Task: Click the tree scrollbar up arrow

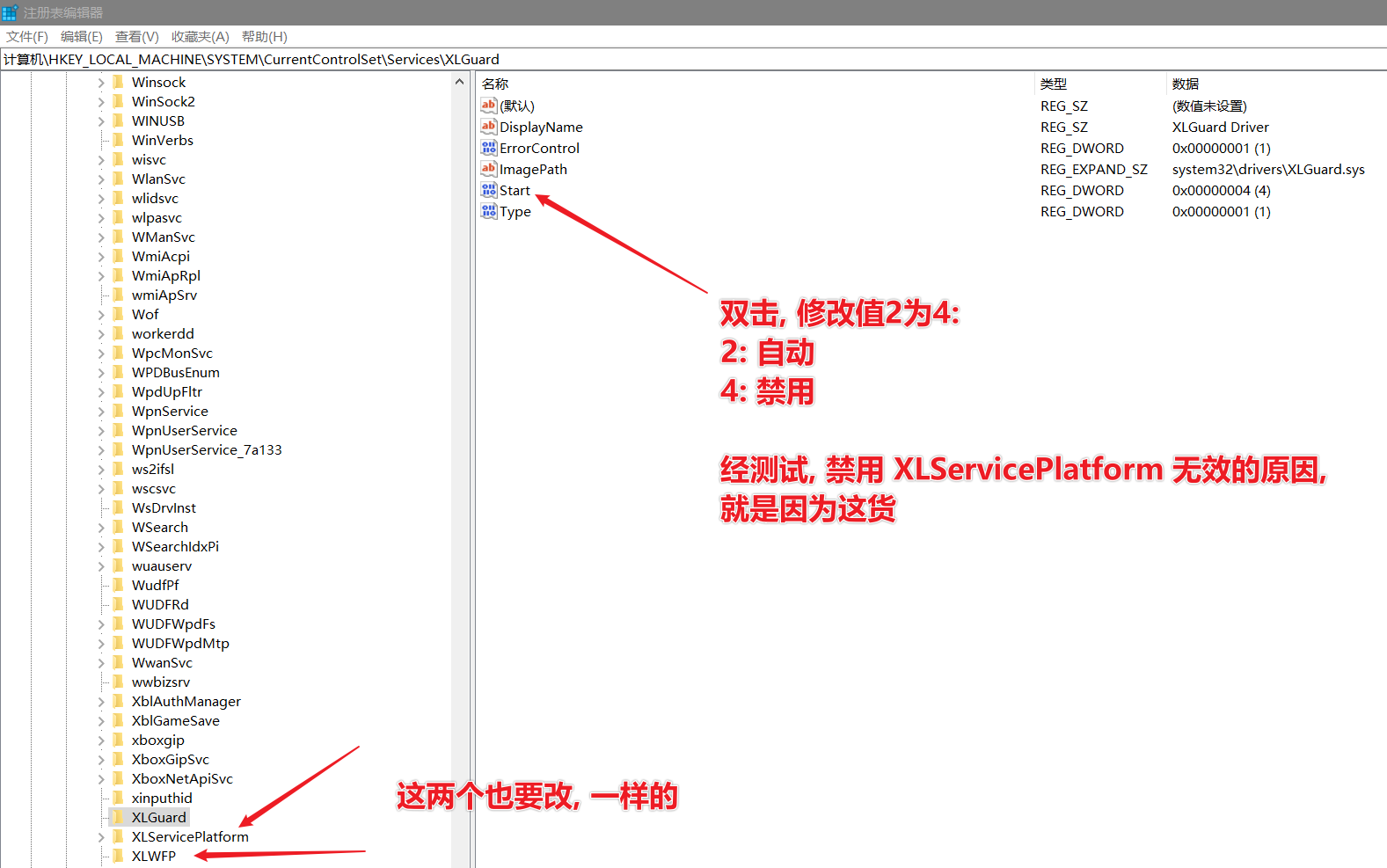Action: (x=459, y=82)
